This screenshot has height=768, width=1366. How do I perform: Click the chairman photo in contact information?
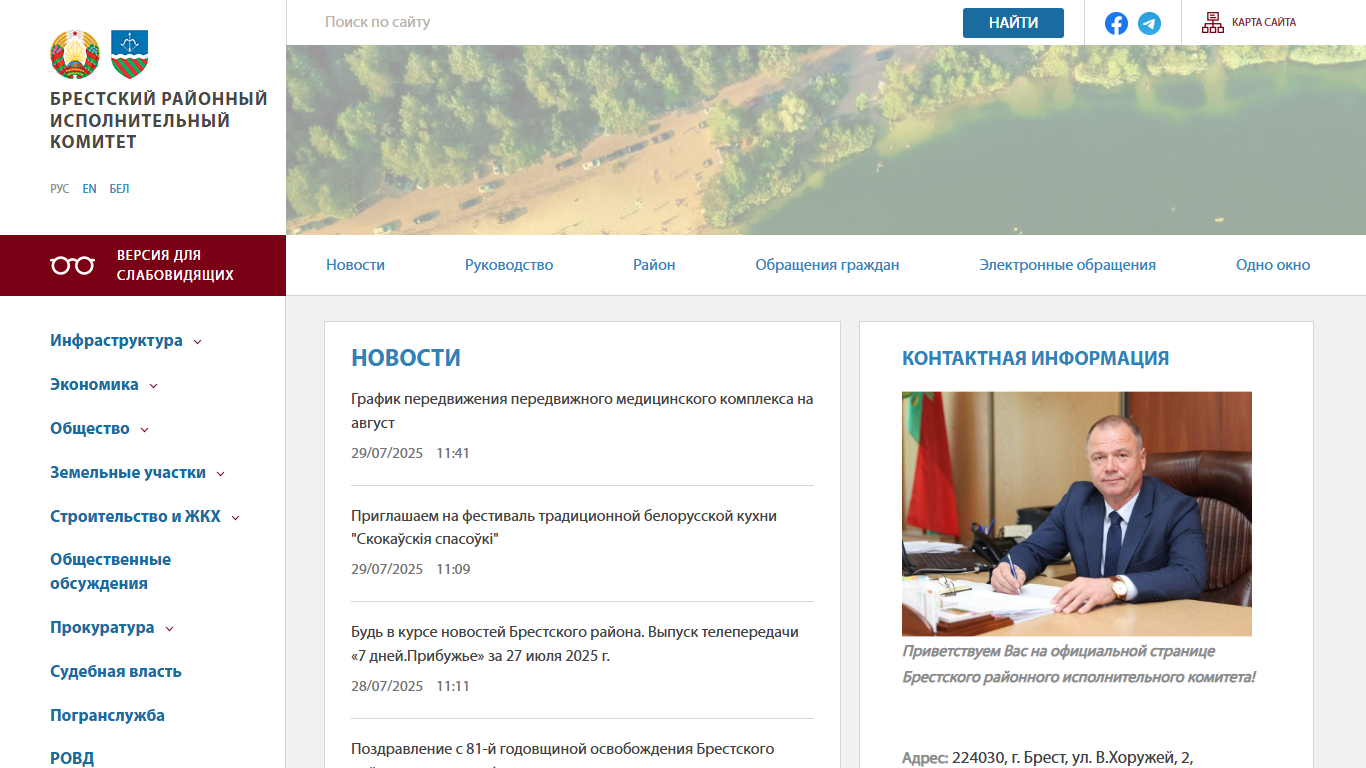click(1077, 514)
